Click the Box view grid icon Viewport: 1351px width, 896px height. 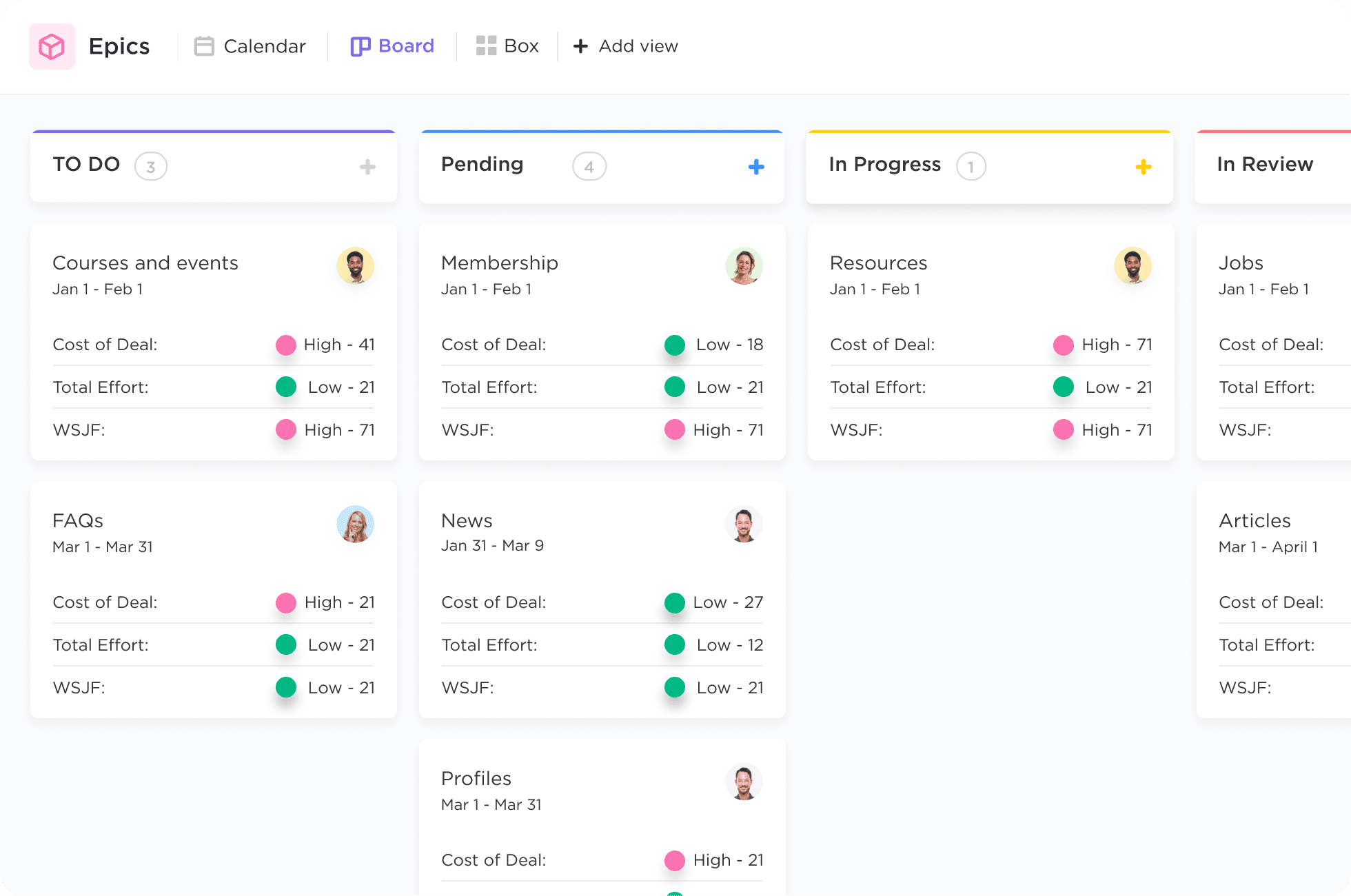coord(486,46)
